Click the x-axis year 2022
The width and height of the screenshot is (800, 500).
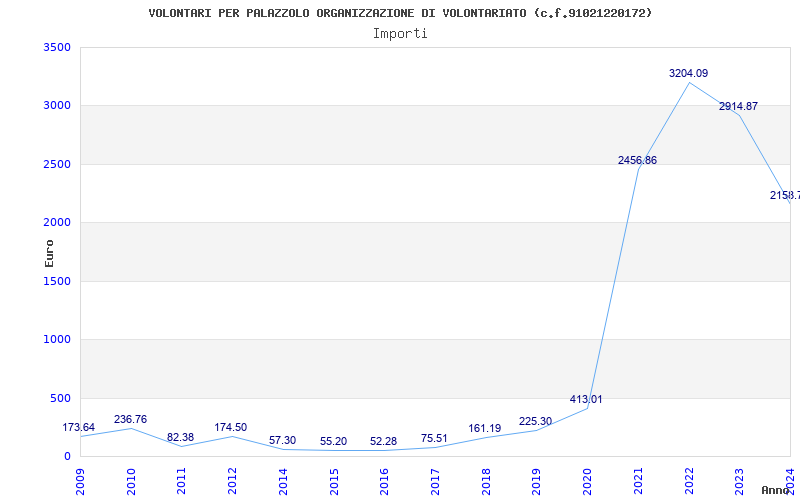(689, 482)
